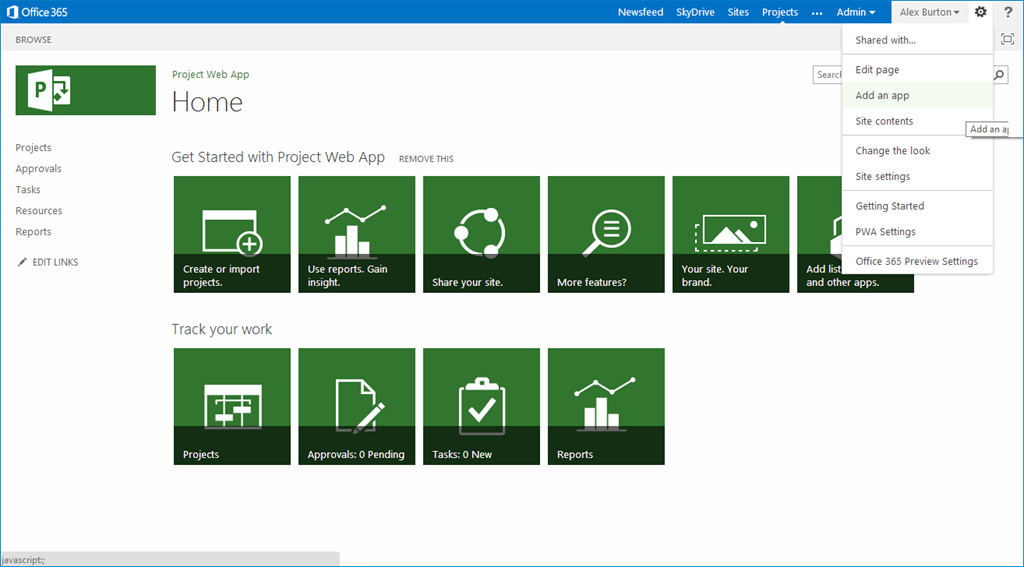Open the Create or import projects tile
Image resolution: width=1024 pixels, height=567 pixels.
click(232, 235)
